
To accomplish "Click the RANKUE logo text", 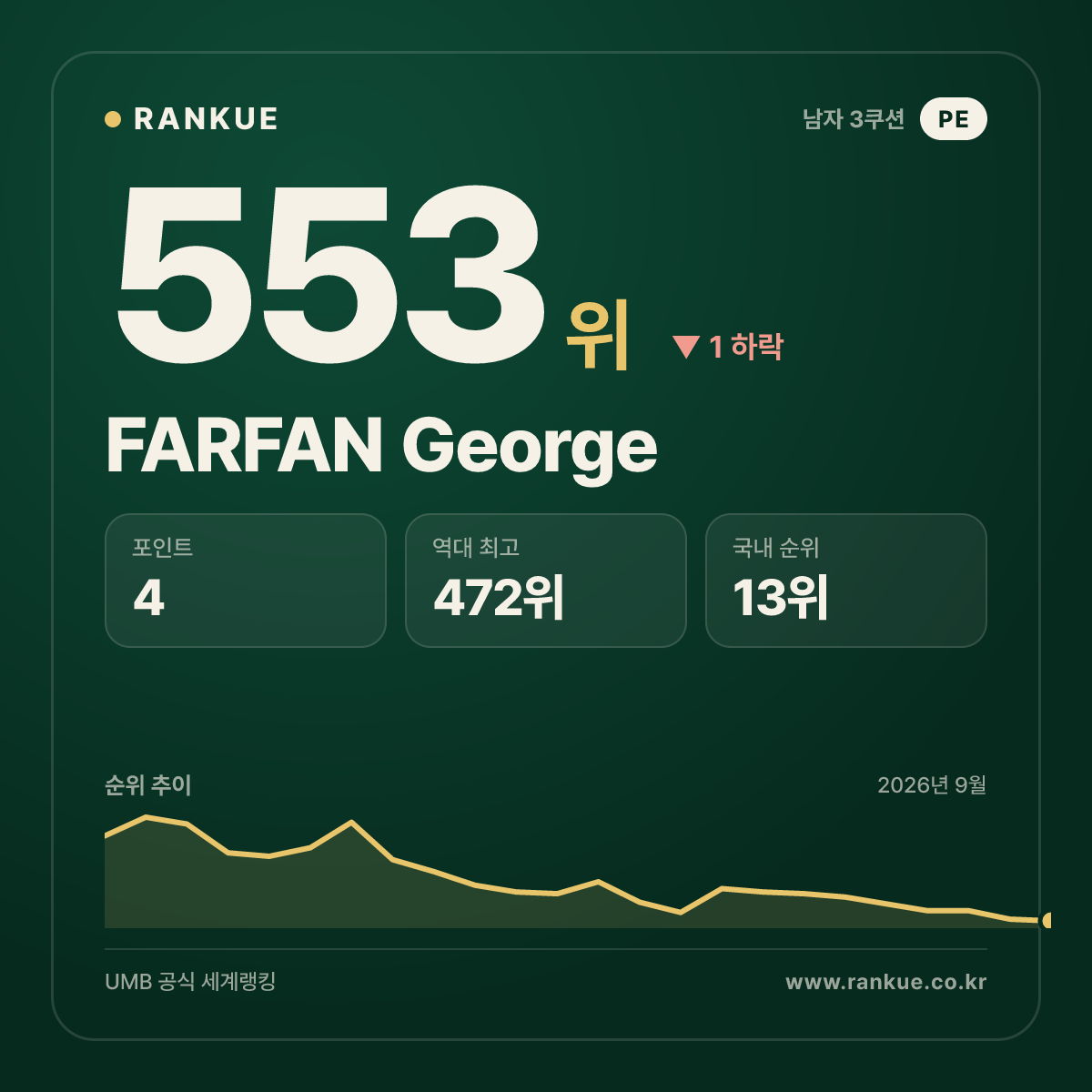I will tap(206, 119).
